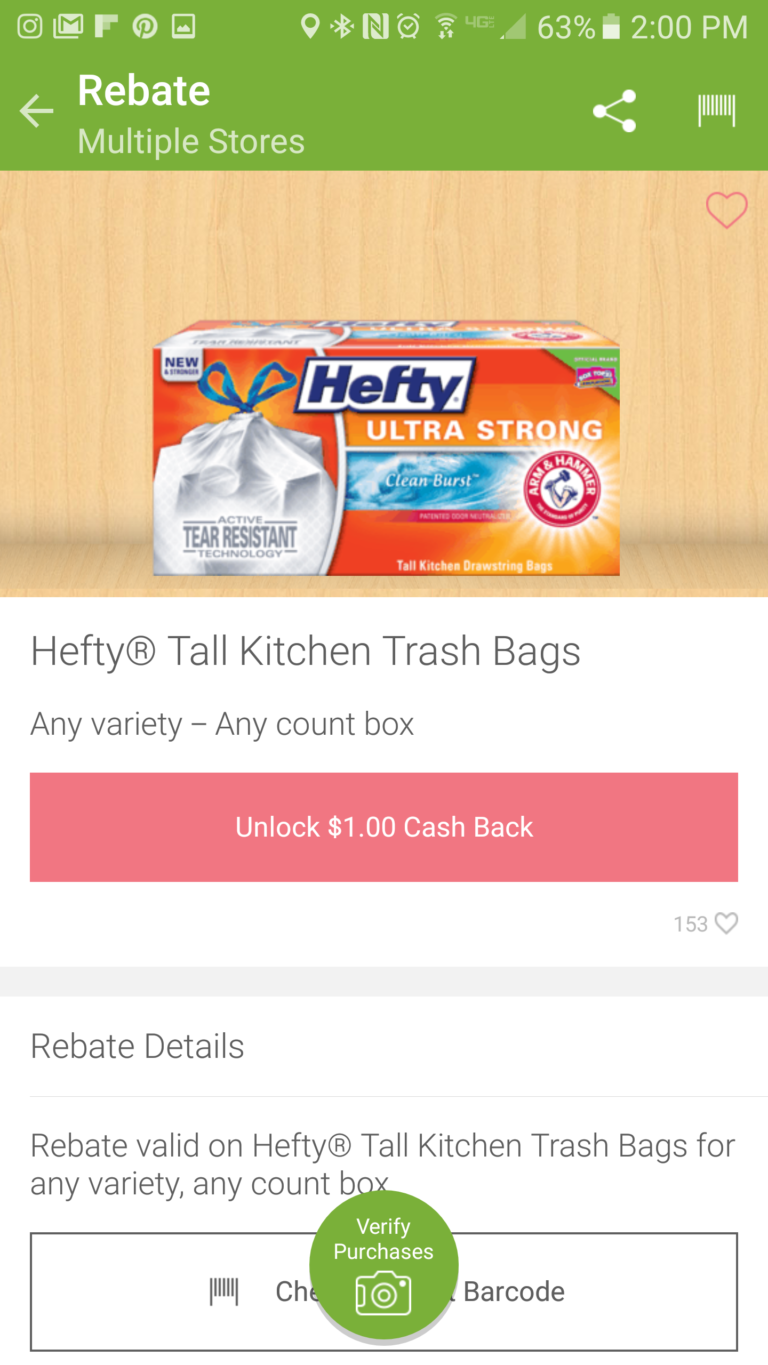Tap the alarm clock status icon

(x=408, y=27)
